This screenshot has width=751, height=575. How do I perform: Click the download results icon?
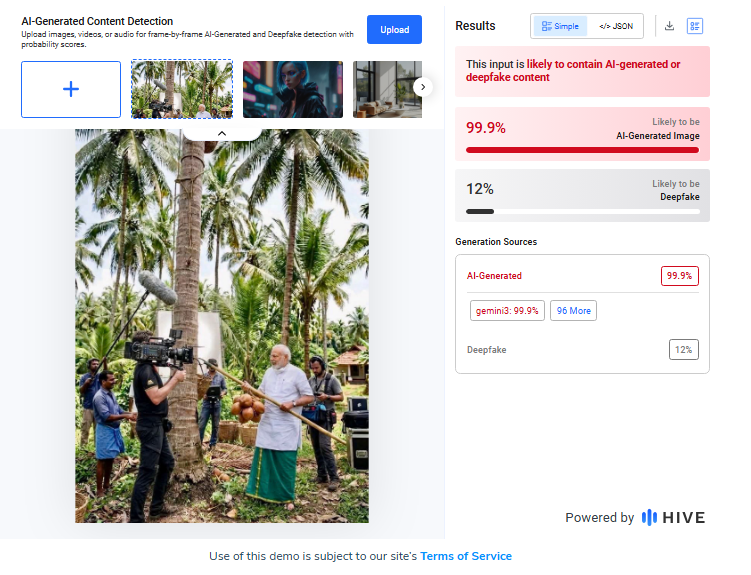coord(669,26)
